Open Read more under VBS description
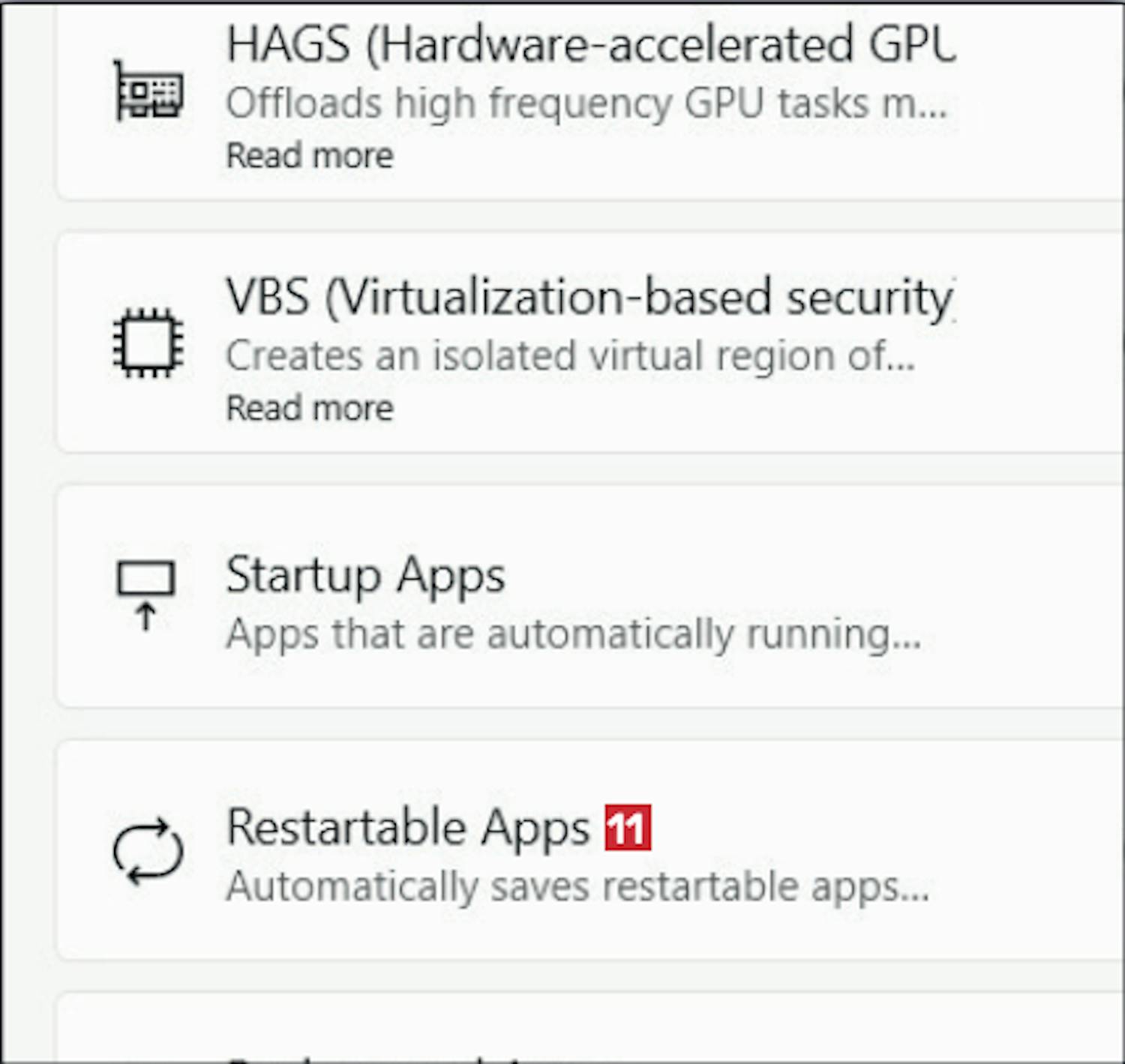1125x1064 pixels. [x=309, y=409]
